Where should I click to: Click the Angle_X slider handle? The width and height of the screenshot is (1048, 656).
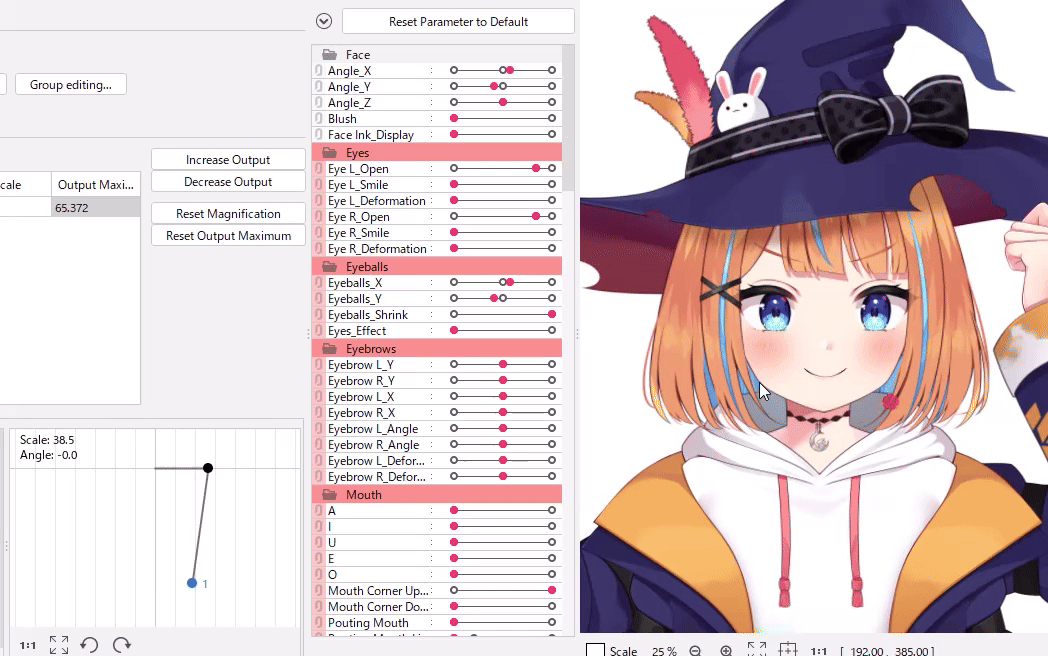[511, 70]
